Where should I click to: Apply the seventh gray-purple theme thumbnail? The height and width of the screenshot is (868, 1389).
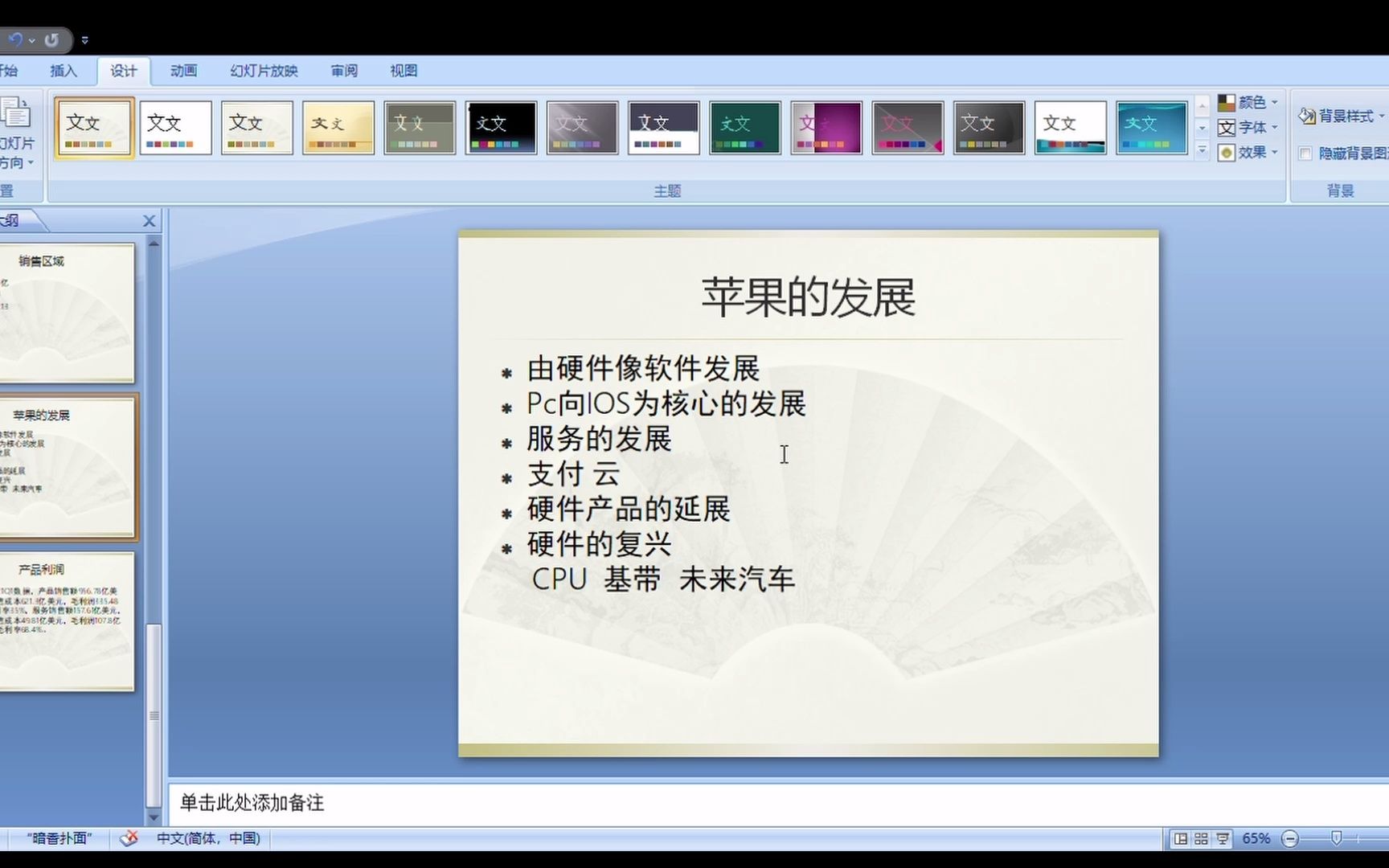click(x=582, y=127)
